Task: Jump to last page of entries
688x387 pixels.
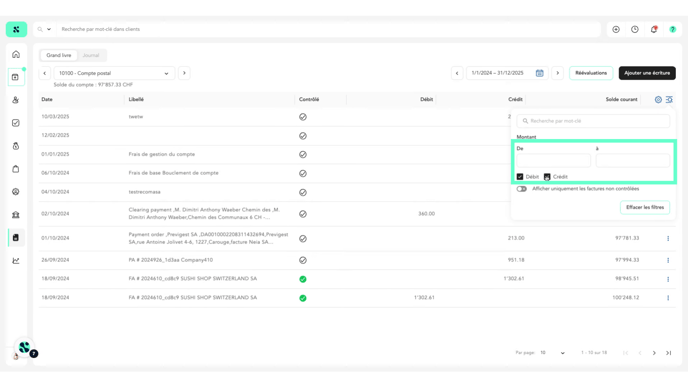Action: click(669, 353)
